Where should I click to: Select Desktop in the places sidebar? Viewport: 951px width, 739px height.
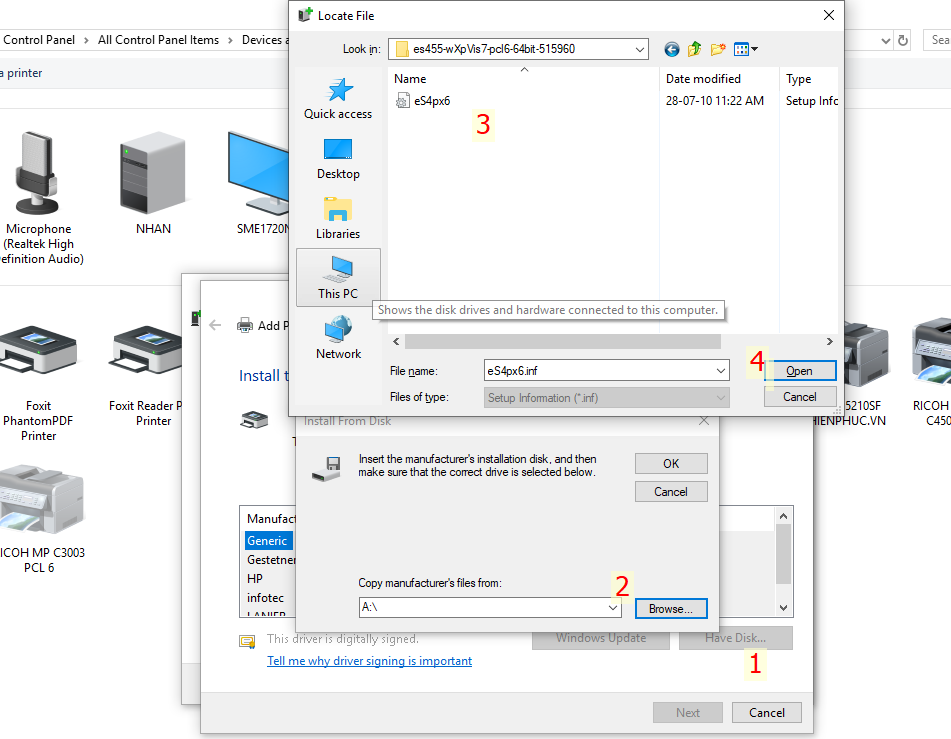(x=338, y=158)
